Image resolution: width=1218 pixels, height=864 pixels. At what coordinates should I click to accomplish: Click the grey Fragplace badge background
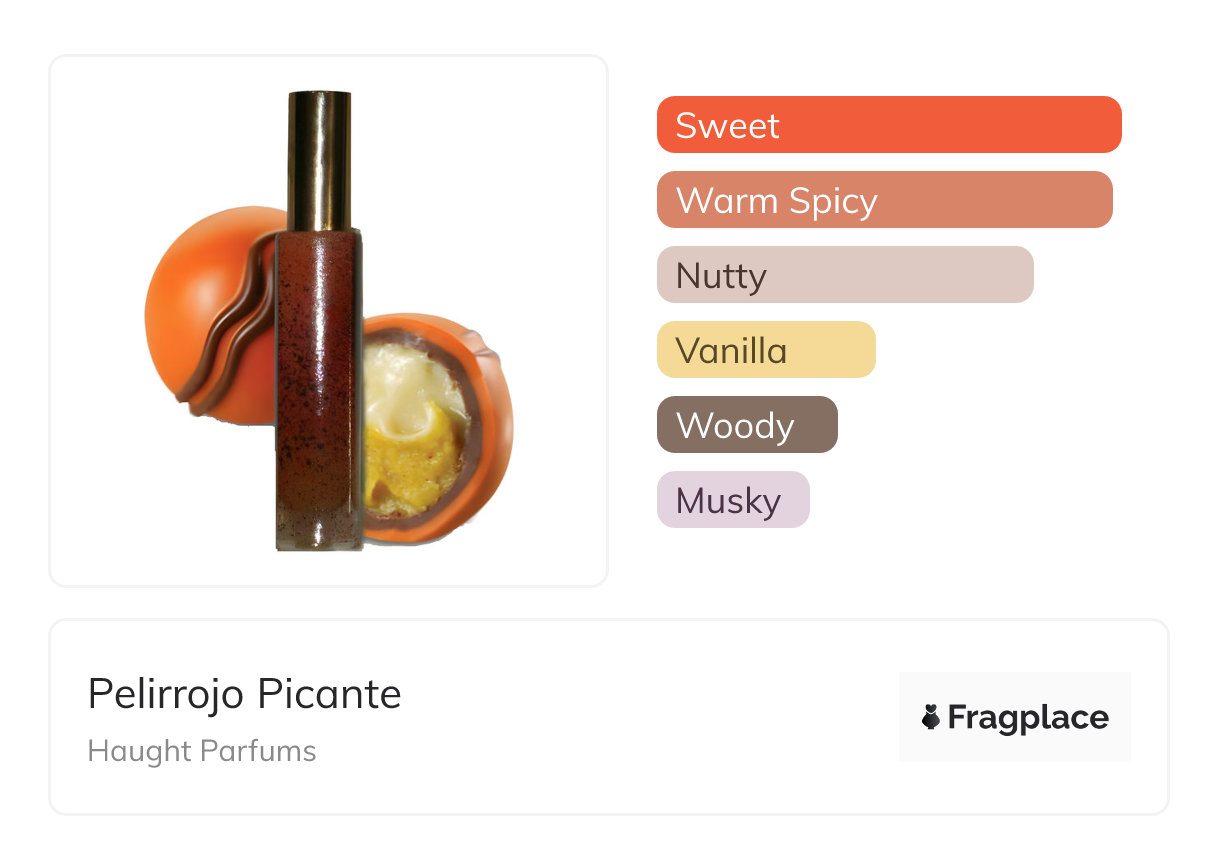1014,685
